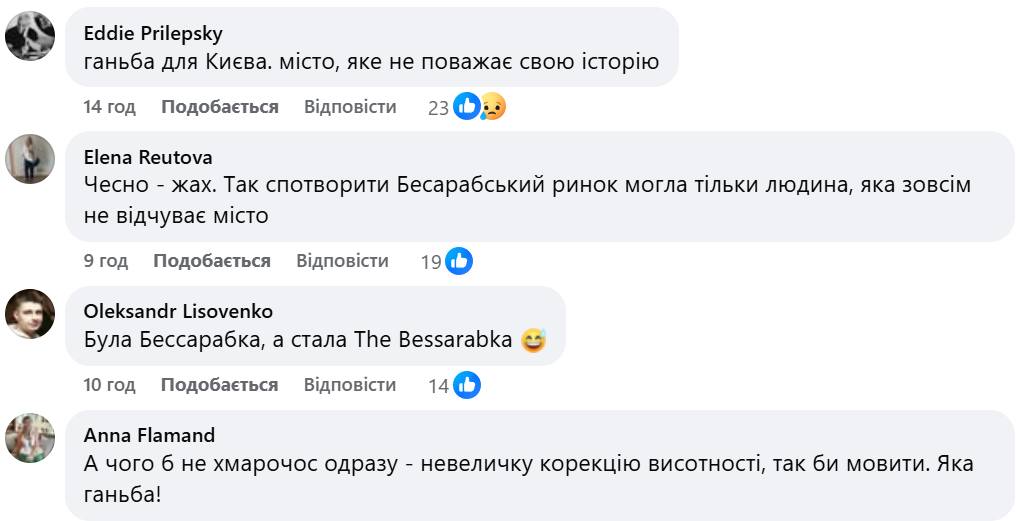Open reactions on Eddie Prilepsky's comment
Screen dimensions: 1024x521
480,106
